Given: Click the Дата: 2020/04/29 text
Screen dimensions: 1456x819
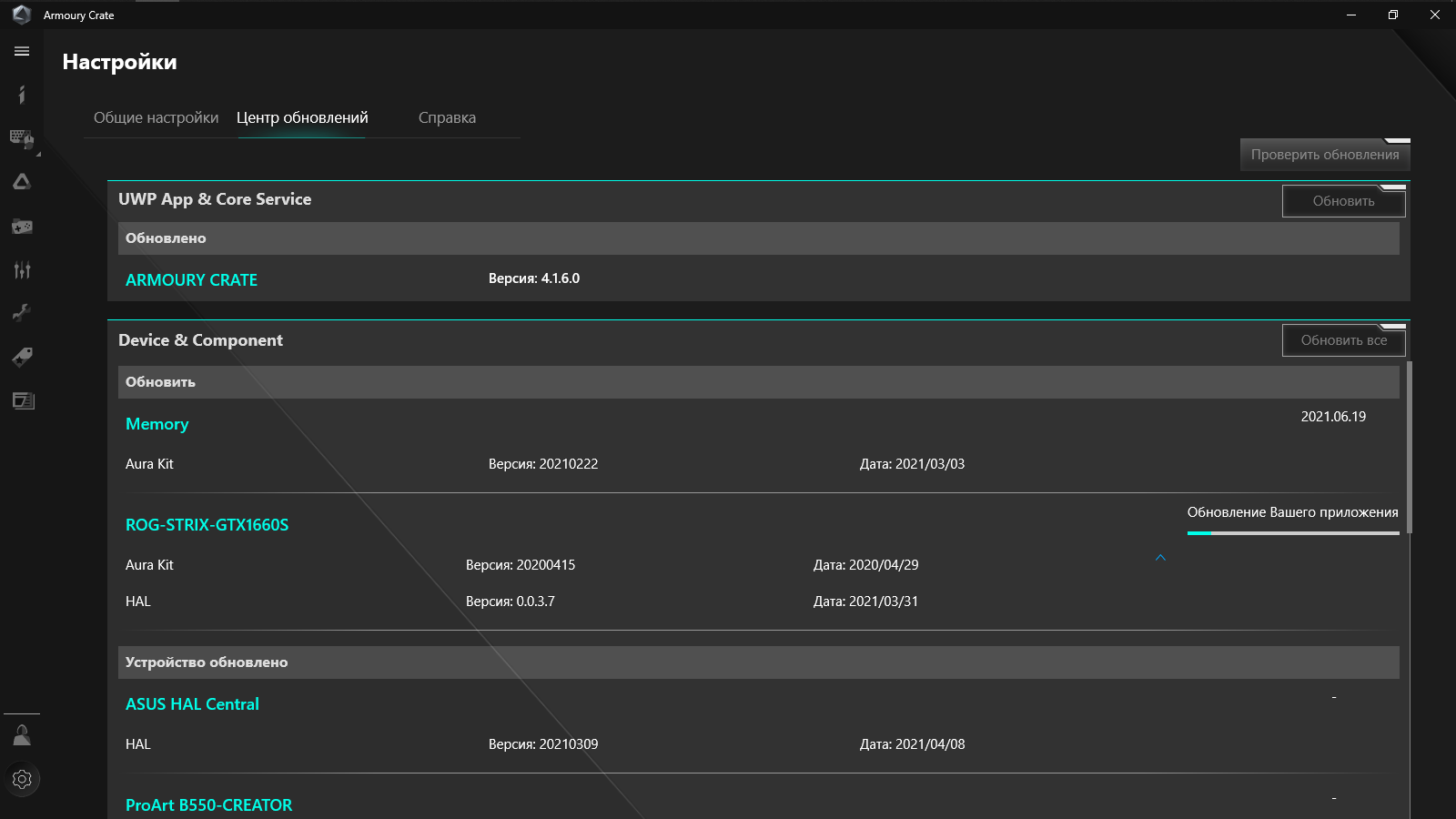Looking at the screenshot, I should [x=865, y=565].
